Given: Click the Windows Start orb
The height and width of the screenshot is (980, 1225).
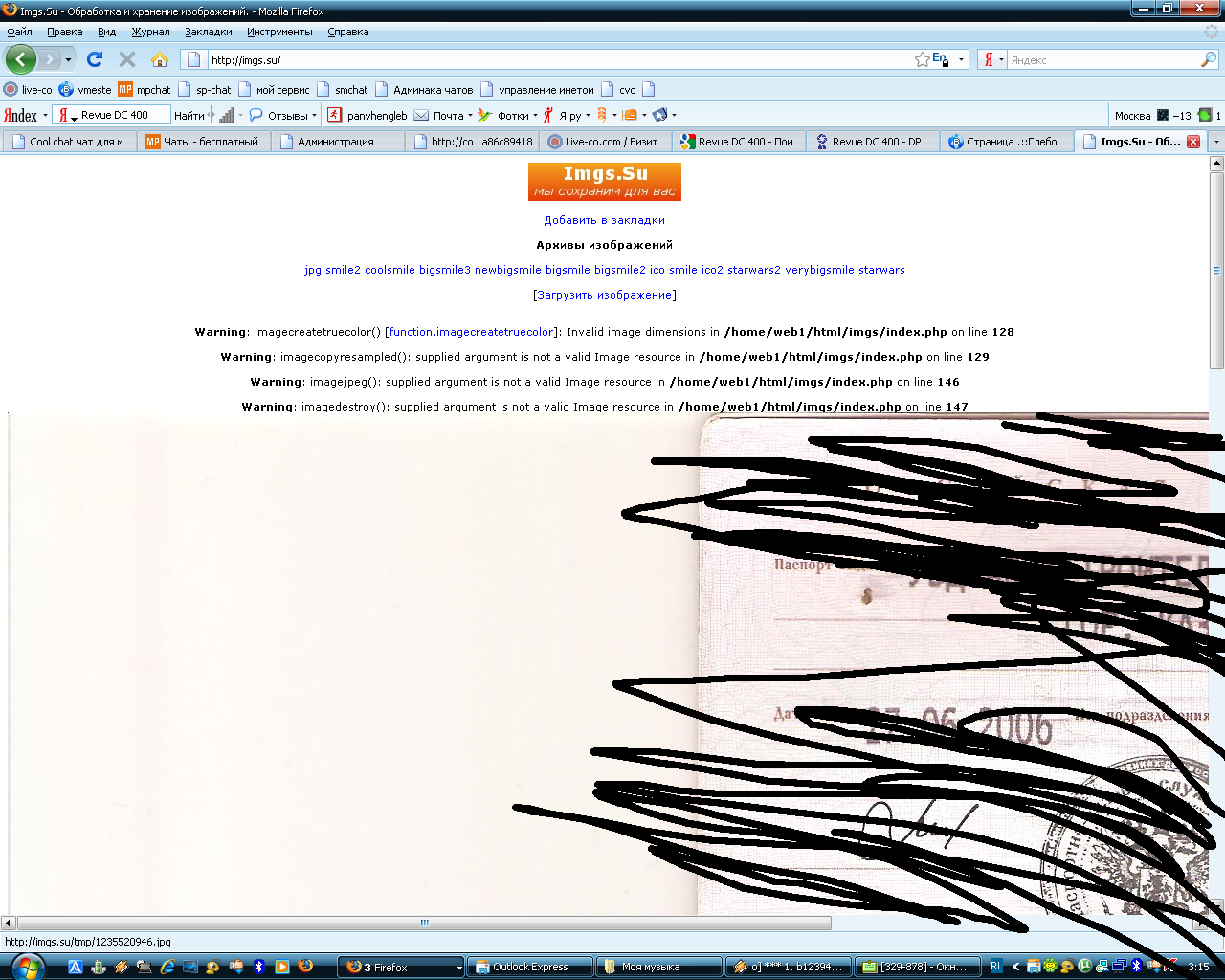Looking at the screenshot, I should tap(26, 966).
